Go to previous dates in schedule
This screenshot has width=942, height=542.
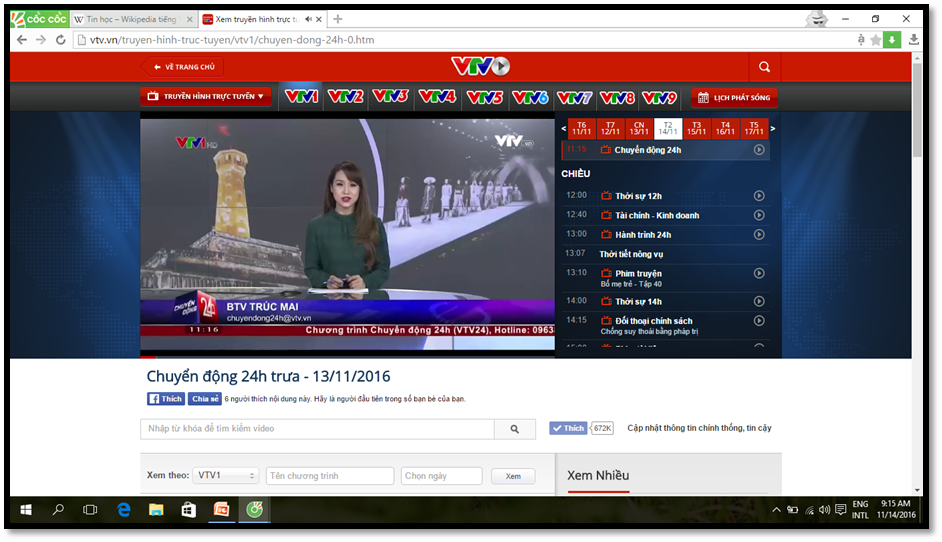[564, 128]
